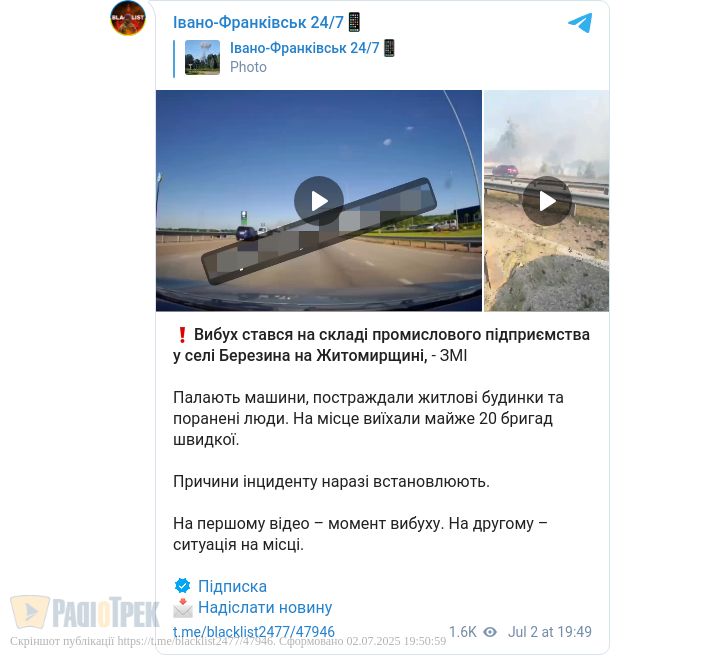Open the Івано-Франківськ 24/7 channel title
This screenshot has width=720, height=659.
(x=258, y=22)
